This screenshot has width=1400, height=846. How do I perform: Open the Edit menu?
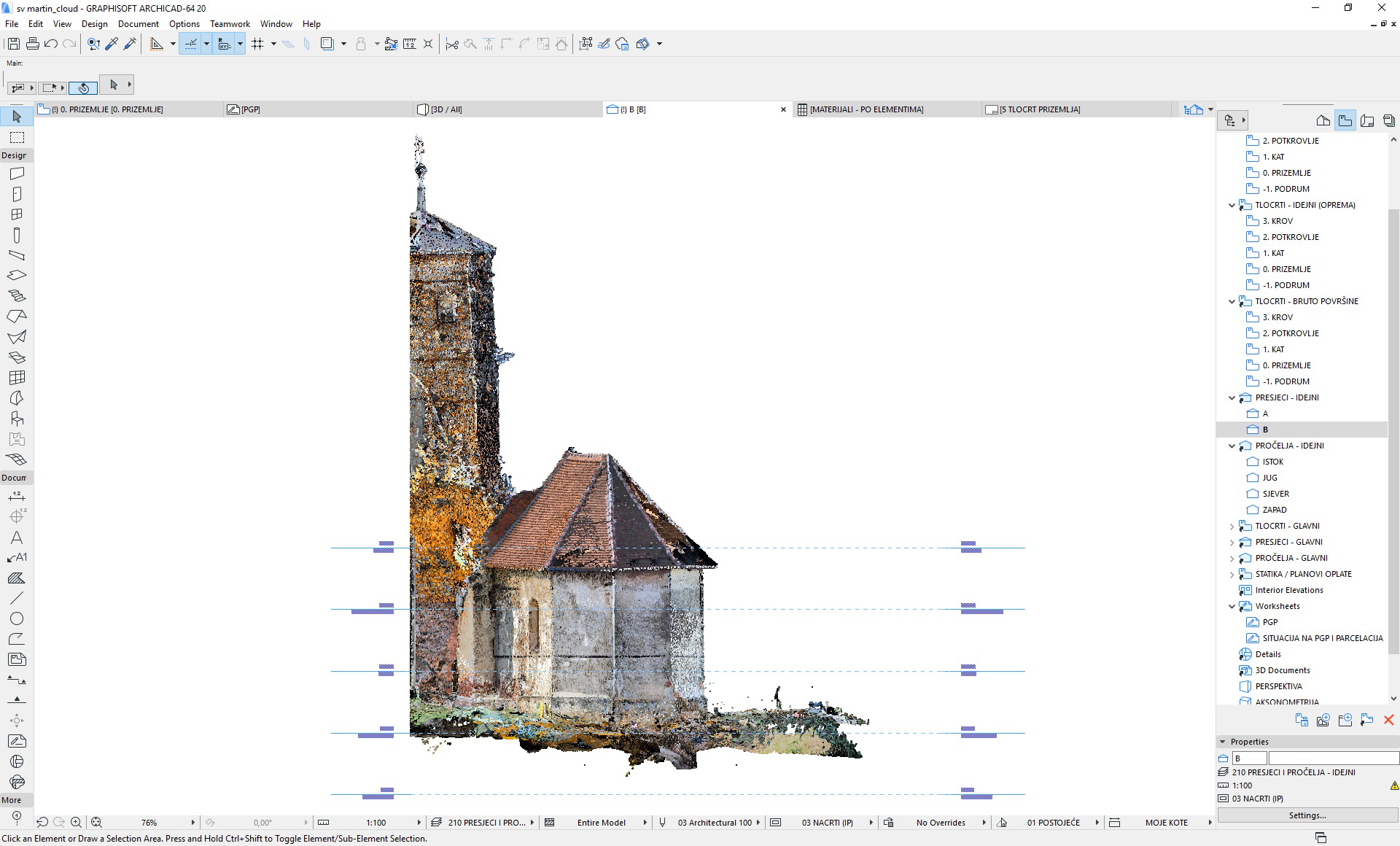[x=35, y=24]
